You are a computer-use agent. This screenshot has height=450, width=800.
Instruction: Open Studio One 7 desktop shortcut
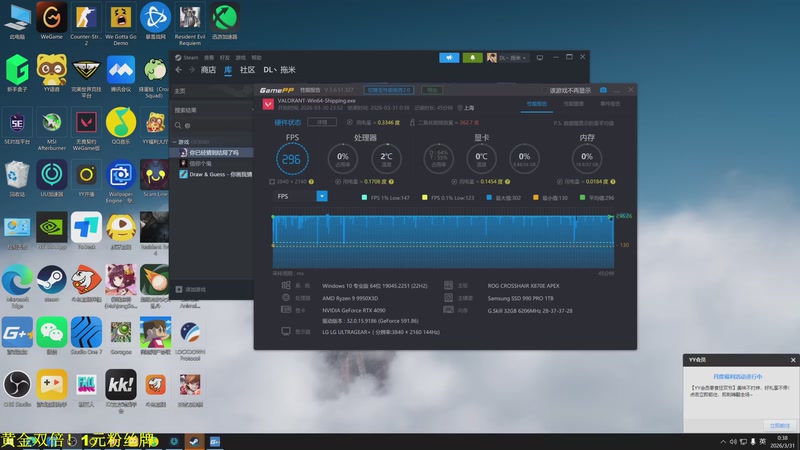86,336
